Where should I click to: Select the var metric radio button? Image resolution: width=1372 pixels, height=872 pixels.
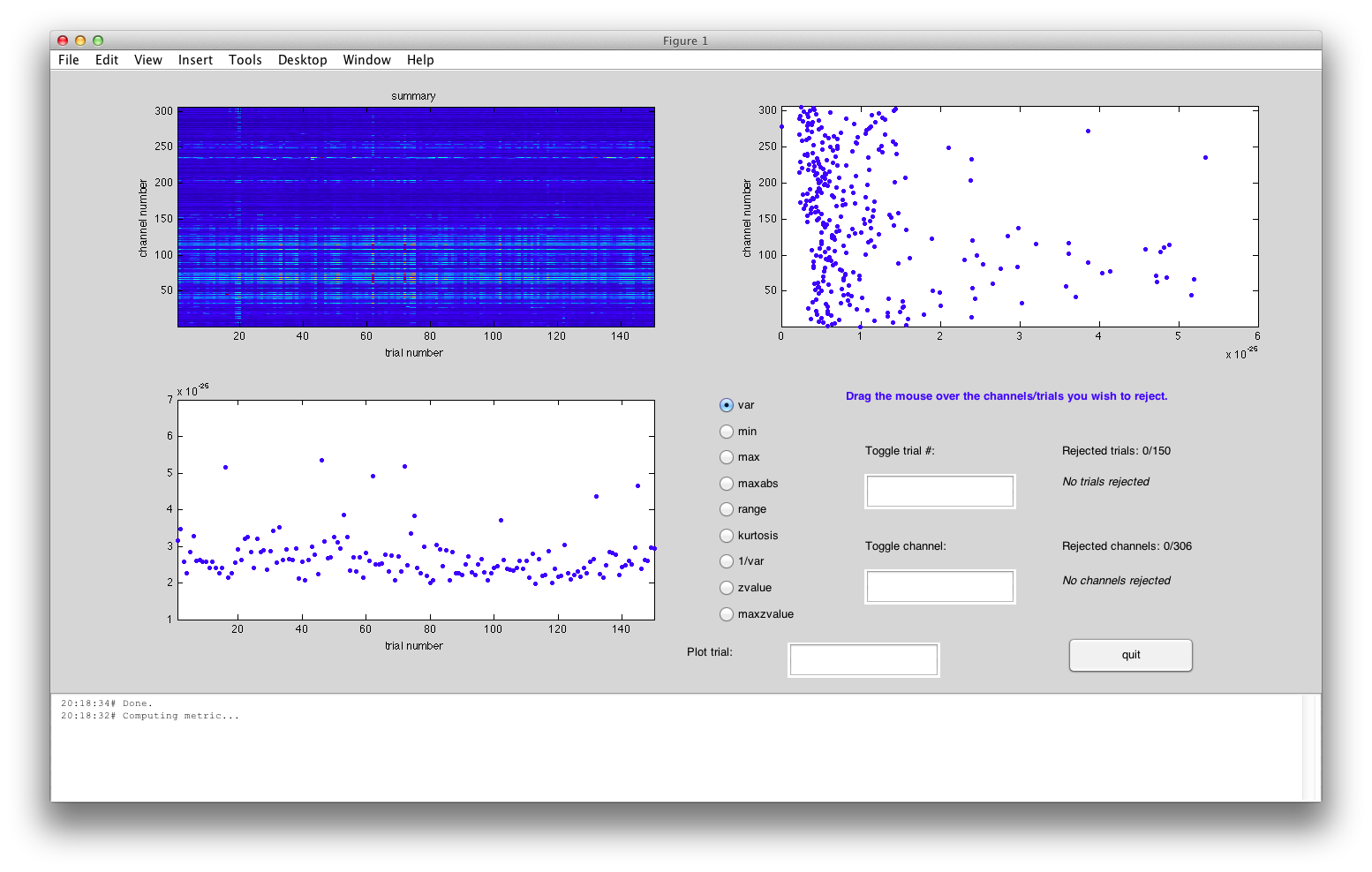(x=727, y=405)
